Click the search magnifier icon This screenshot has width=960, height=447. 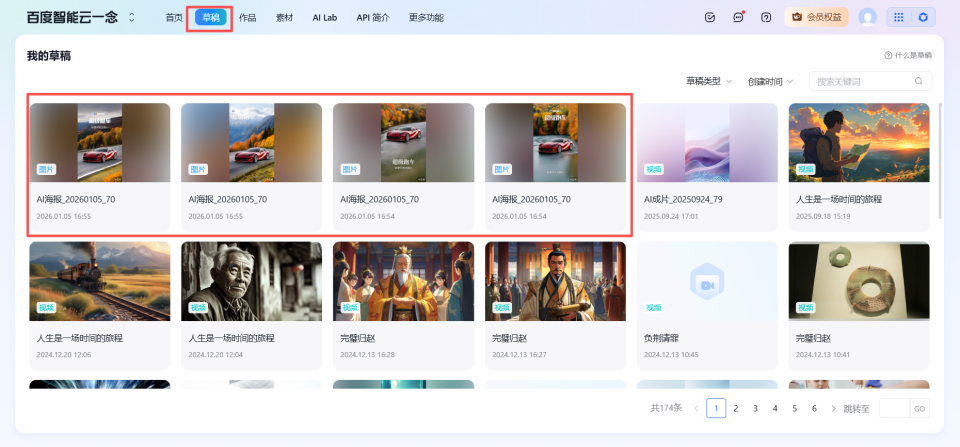coord(918,81)
